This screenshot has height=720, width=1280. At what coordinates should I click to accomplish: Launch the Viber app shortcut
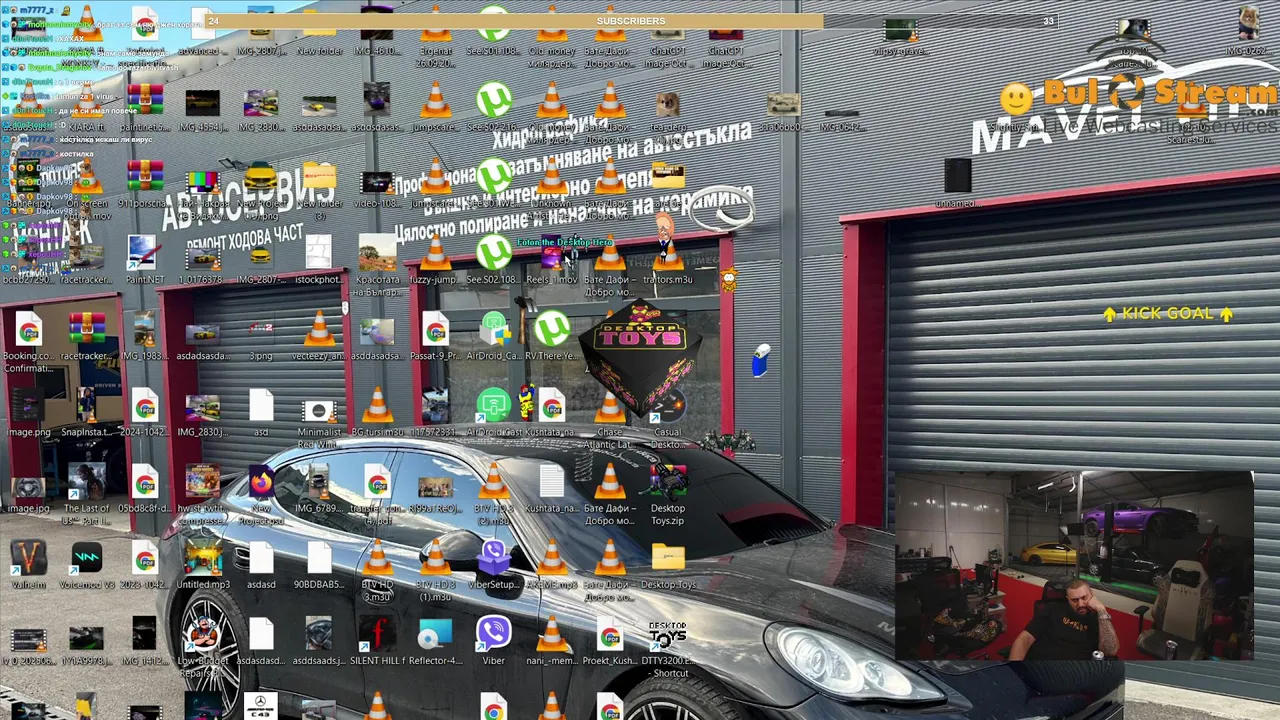point(493,640)
